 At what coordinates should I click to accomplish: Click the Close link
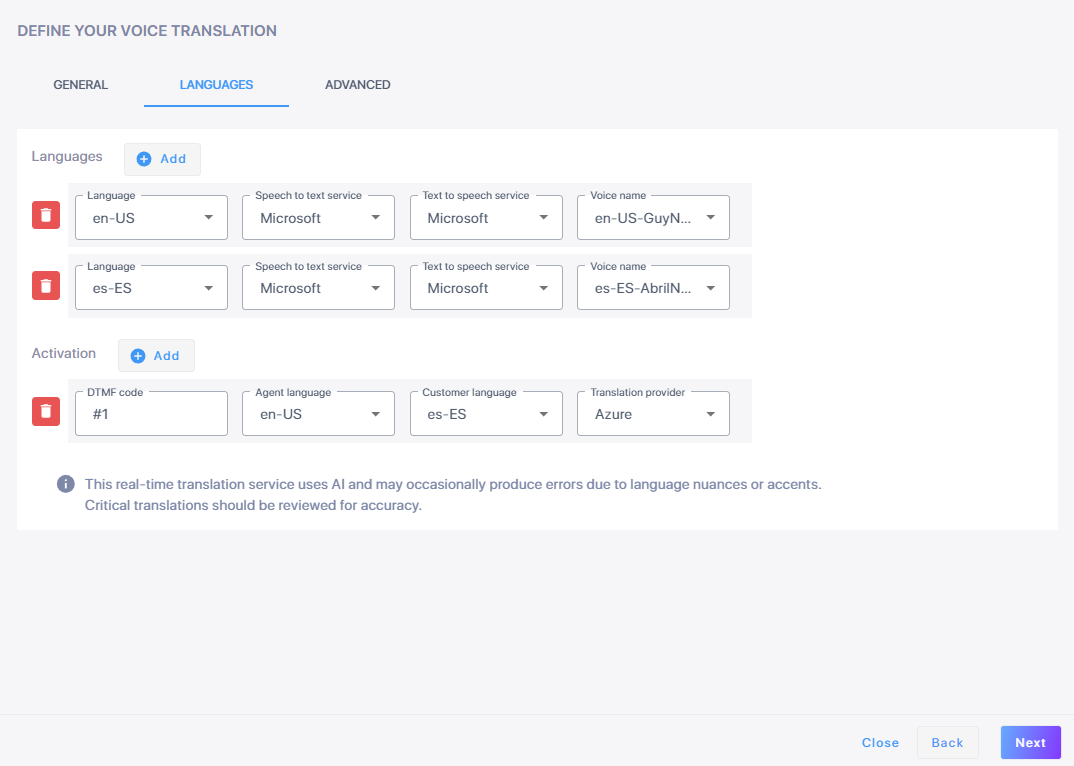coord(880,743)
